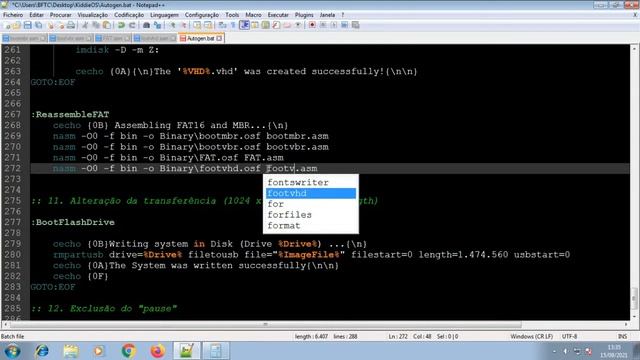
Task: Open the Macro menu
Action: (x=253, y=15)
